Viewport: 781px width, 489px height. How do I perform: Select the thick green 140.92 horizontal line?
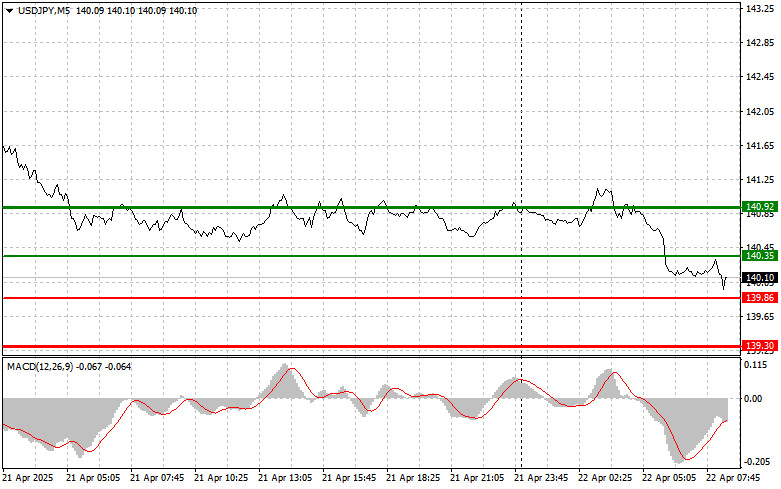371,207
